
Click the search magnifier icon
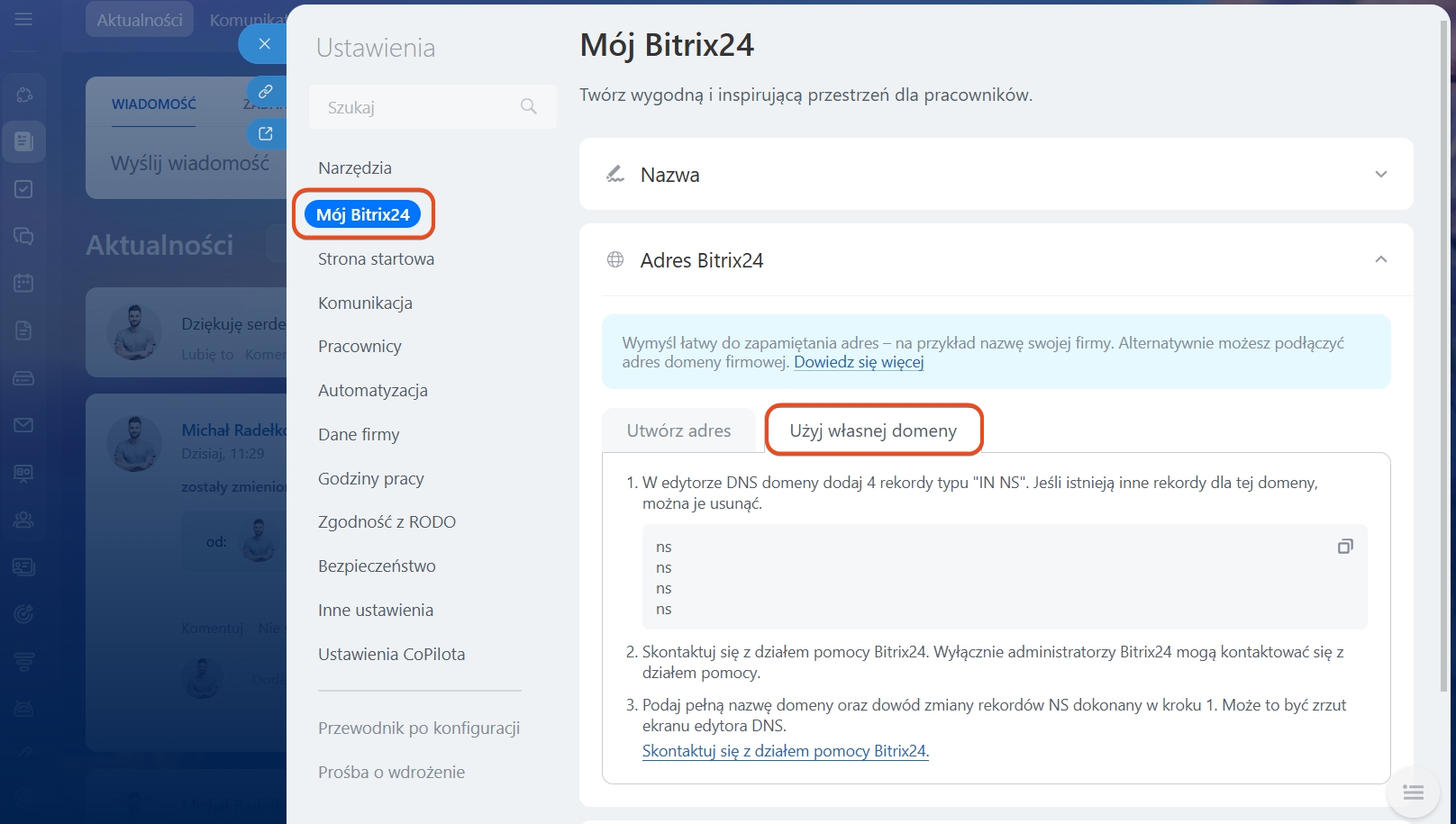529,107
